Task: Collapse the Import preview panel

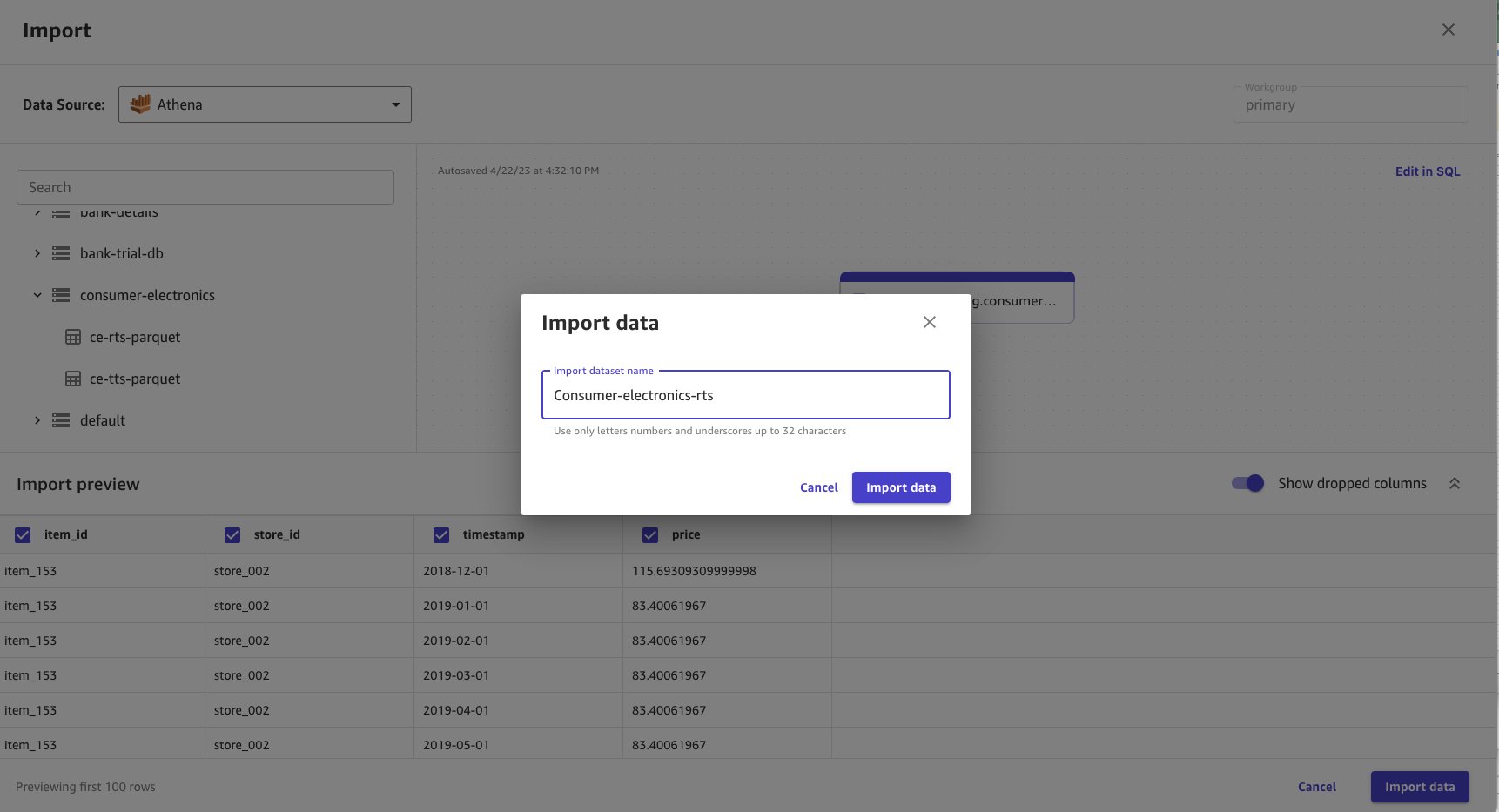Action: pos(1455,483)
